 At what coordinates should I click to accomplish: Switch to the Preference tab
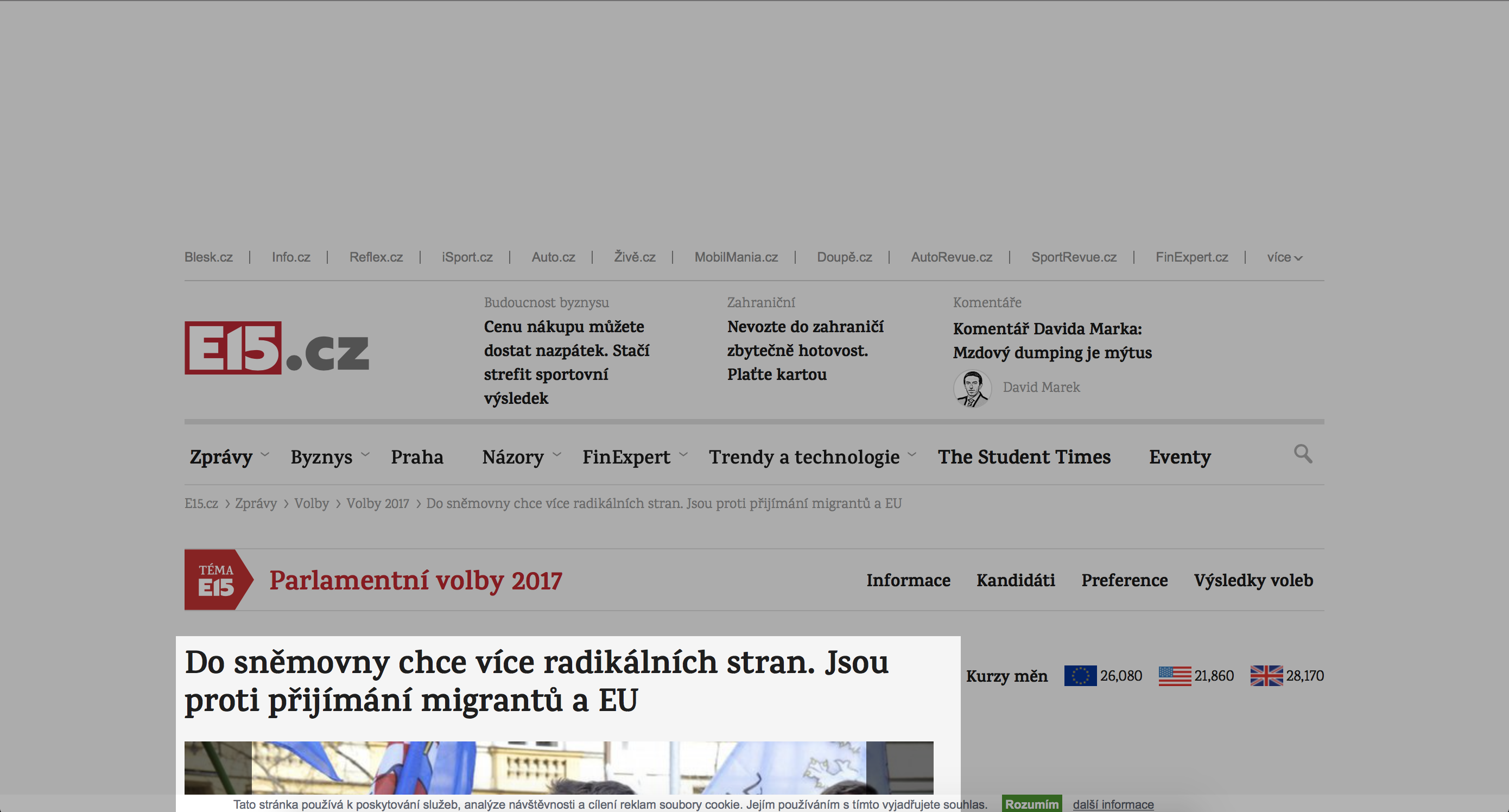[1124, 580]
